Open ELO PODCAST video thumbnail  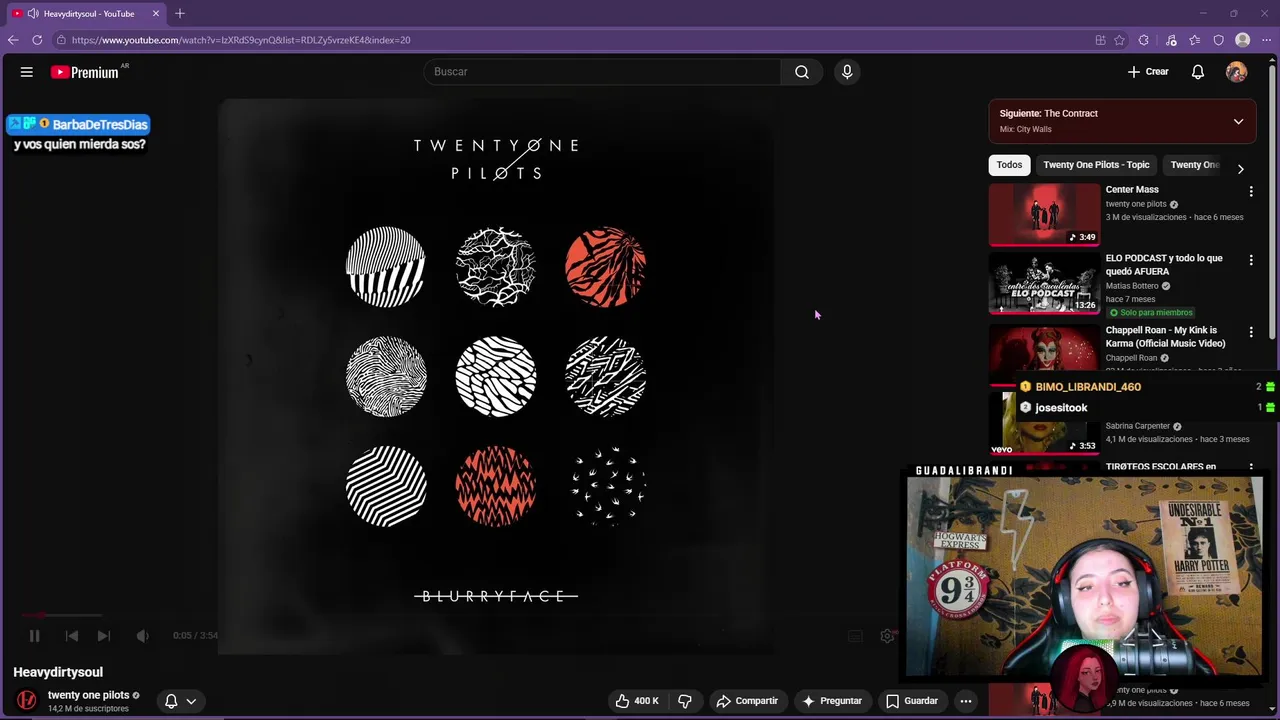coord(1044,283)
